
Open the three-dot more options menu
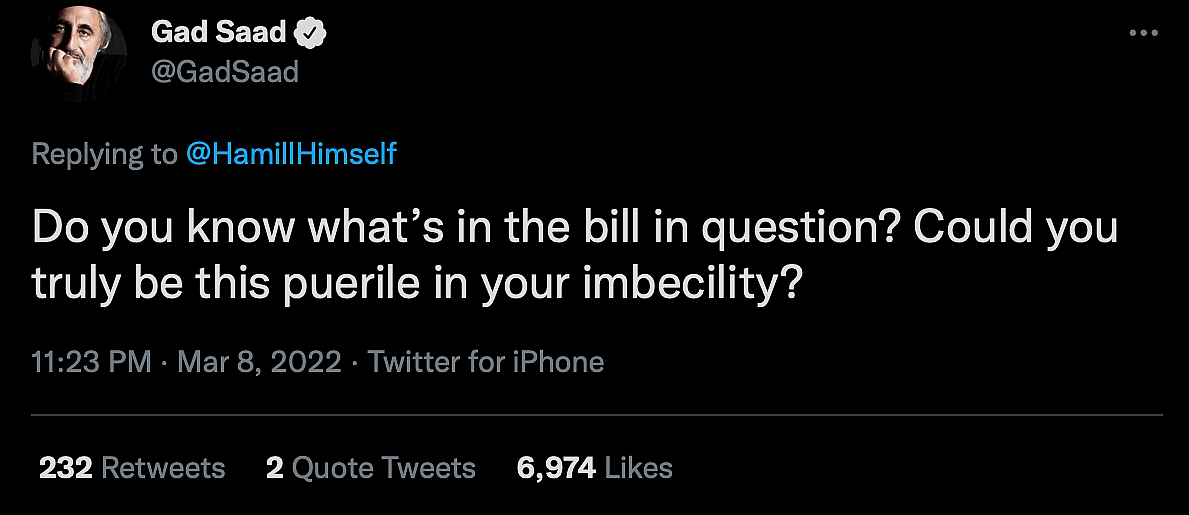pos(1142,33)
